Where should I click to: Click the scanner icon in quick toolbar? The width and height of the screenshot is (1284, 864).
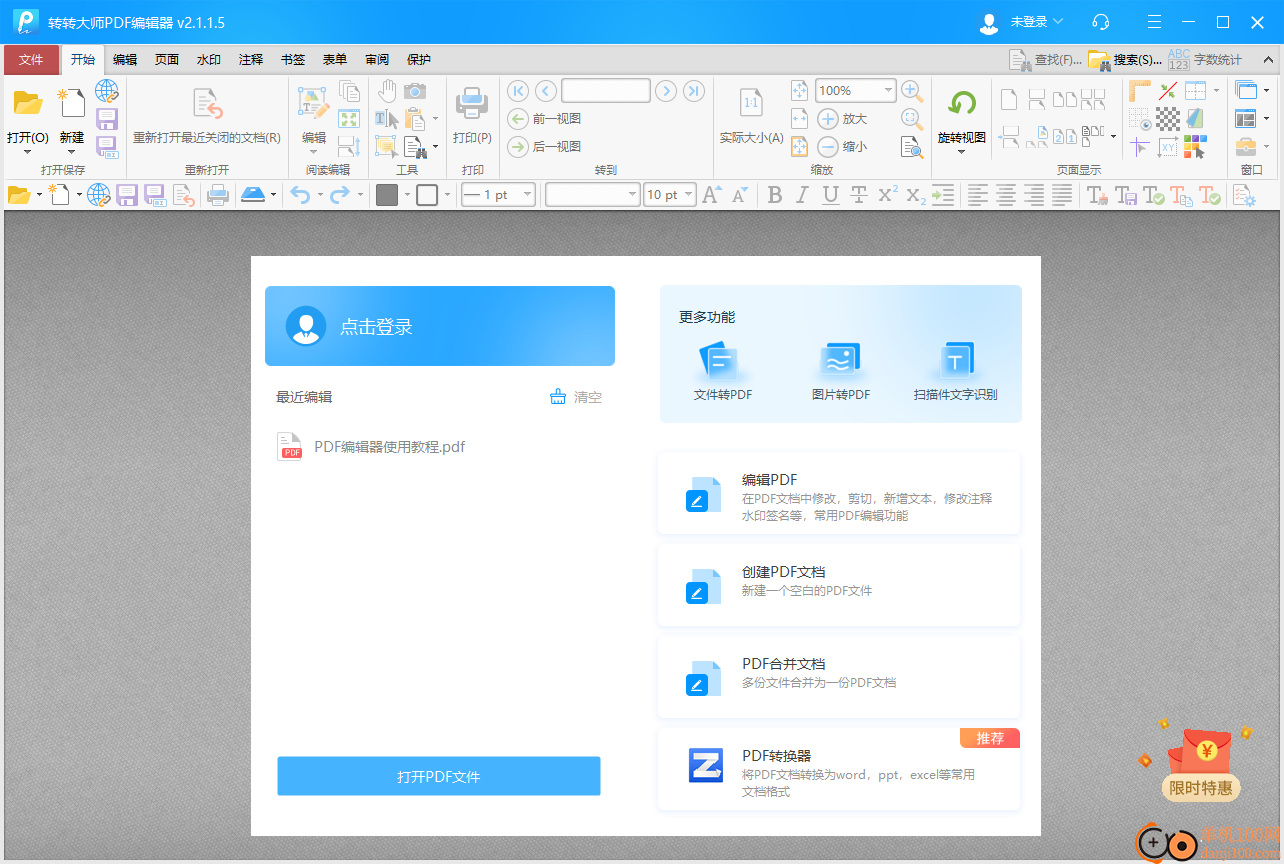tap(253, 195)
